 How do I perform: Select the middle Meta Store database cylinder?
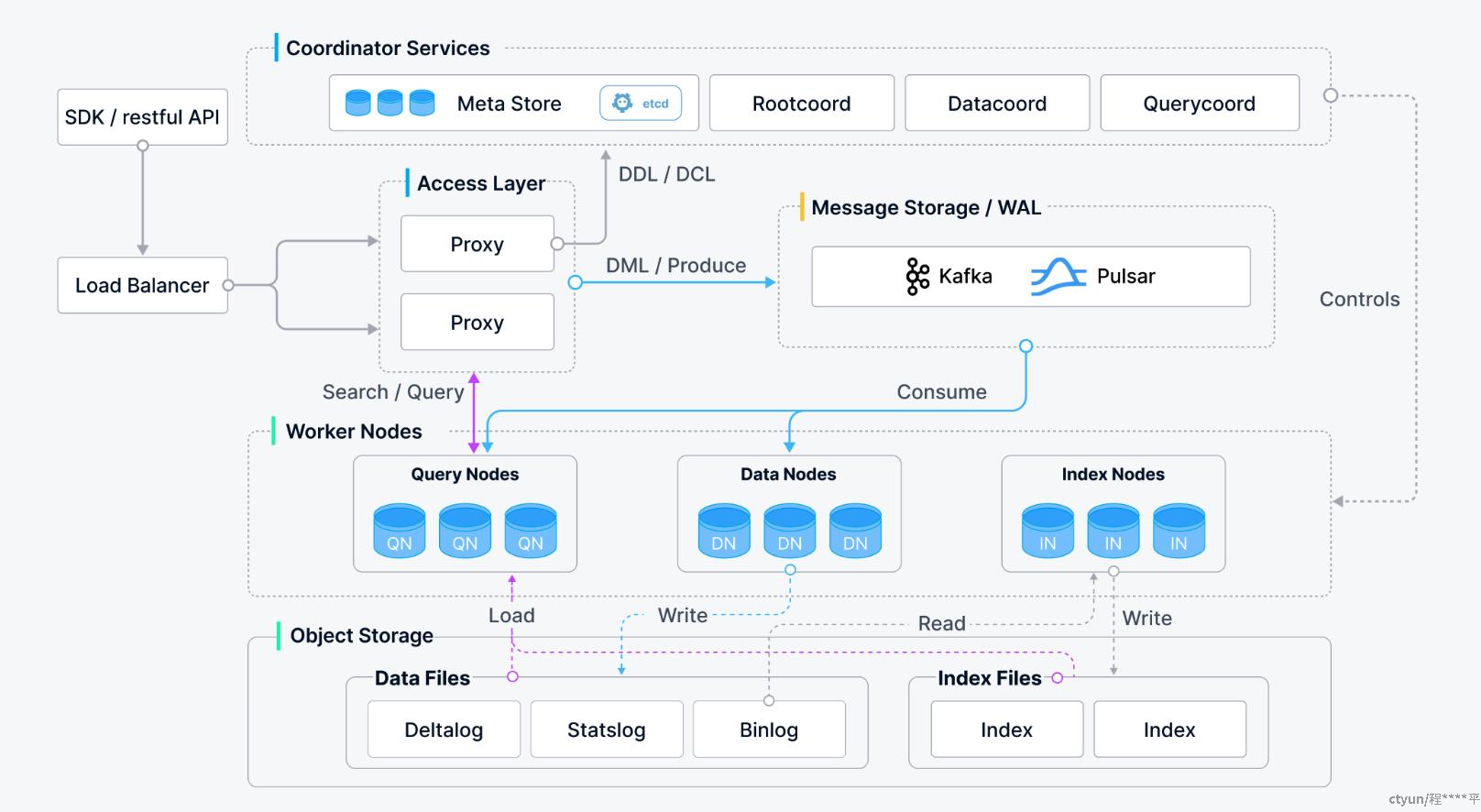(390, 103)
